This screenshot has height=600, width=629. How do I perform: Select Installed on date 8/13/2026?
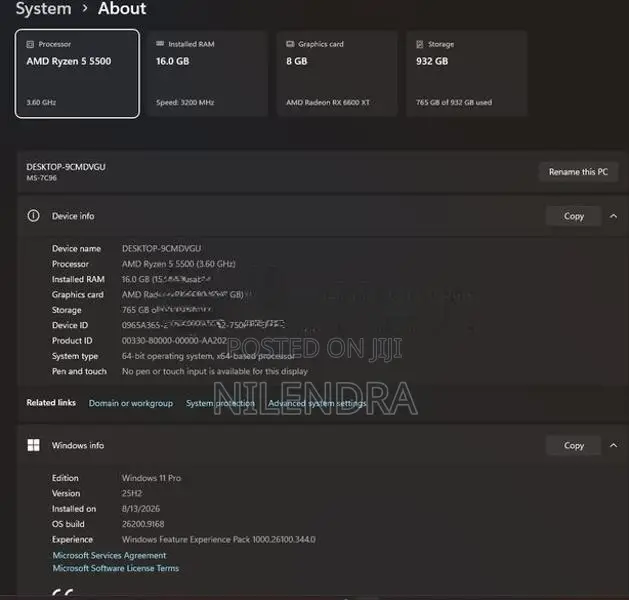pyautogui.click(x=141, y=508)
